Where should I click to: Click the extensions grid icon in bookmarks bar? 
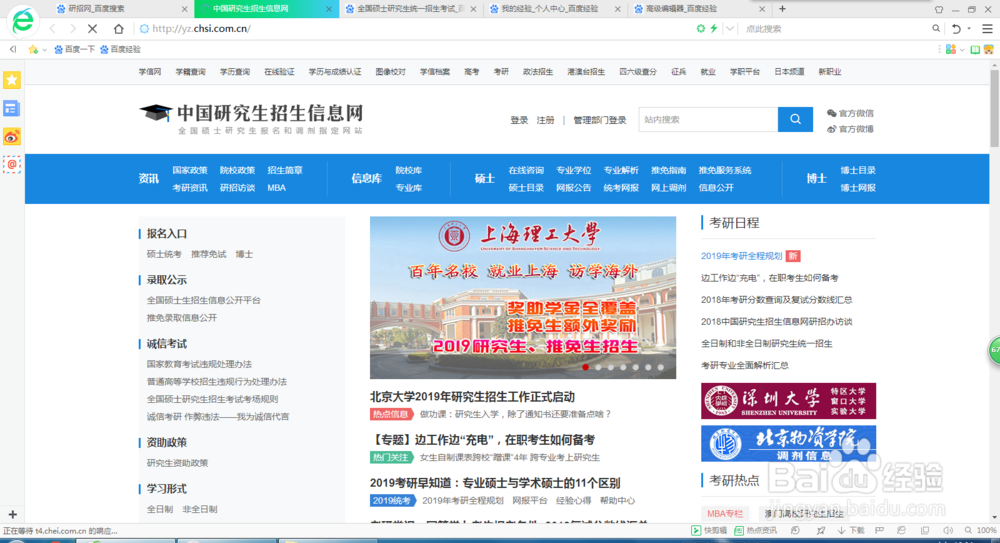[x=950, y=49]
